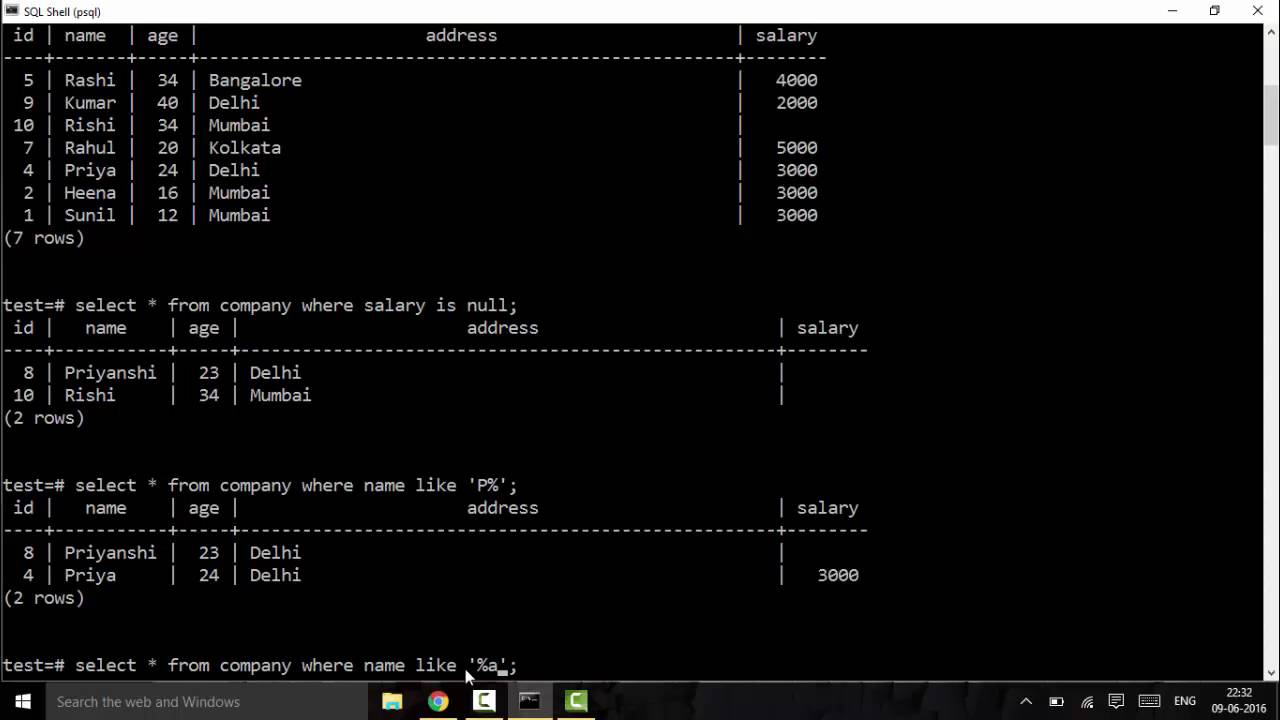The image size is (1280, 720).
Task: Click the Kolkata address cell
Action: 244,148
